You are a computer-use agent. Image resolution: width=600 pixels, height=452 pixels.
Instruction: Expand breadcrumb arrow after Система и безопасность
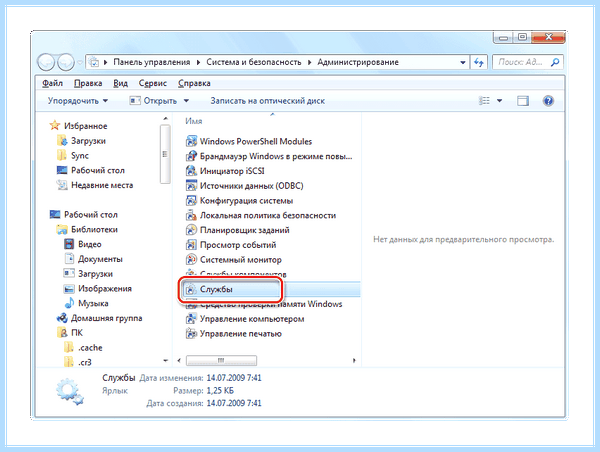[309, 62]
